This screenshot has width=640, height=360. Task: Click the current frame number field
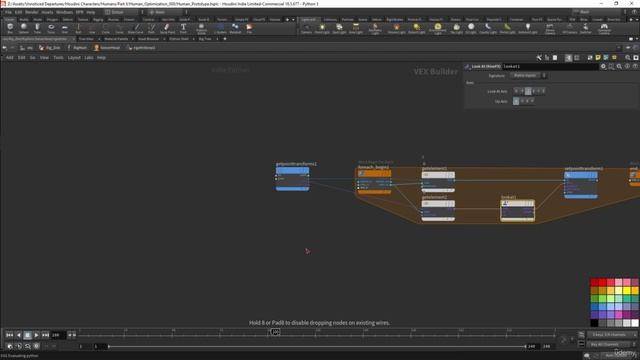pyautogui.click(x=58, y=335)
